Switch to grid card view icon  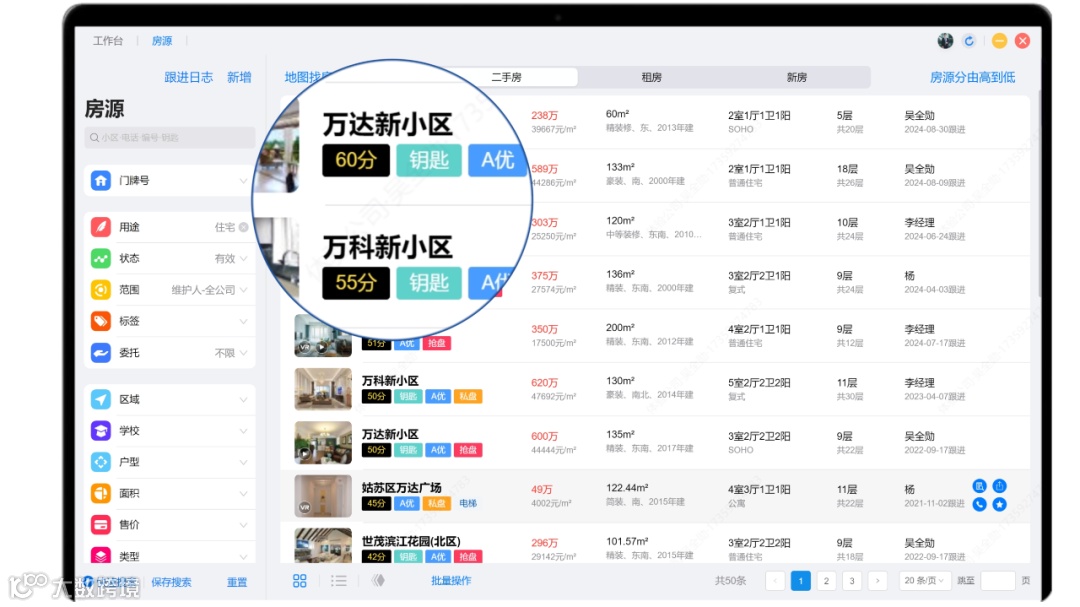coord(300,581)
